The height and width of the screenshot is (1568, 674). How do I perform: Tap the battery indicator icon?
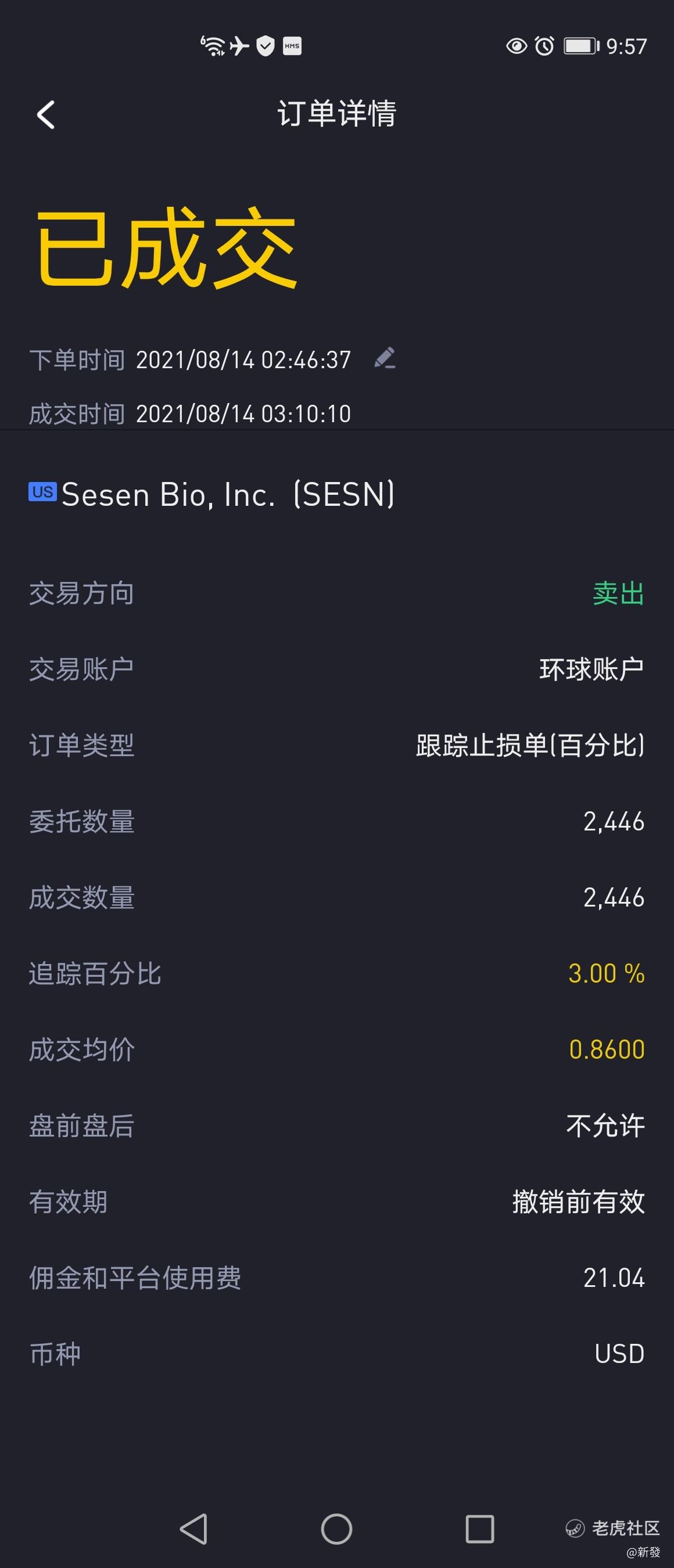tap(582, 46)
